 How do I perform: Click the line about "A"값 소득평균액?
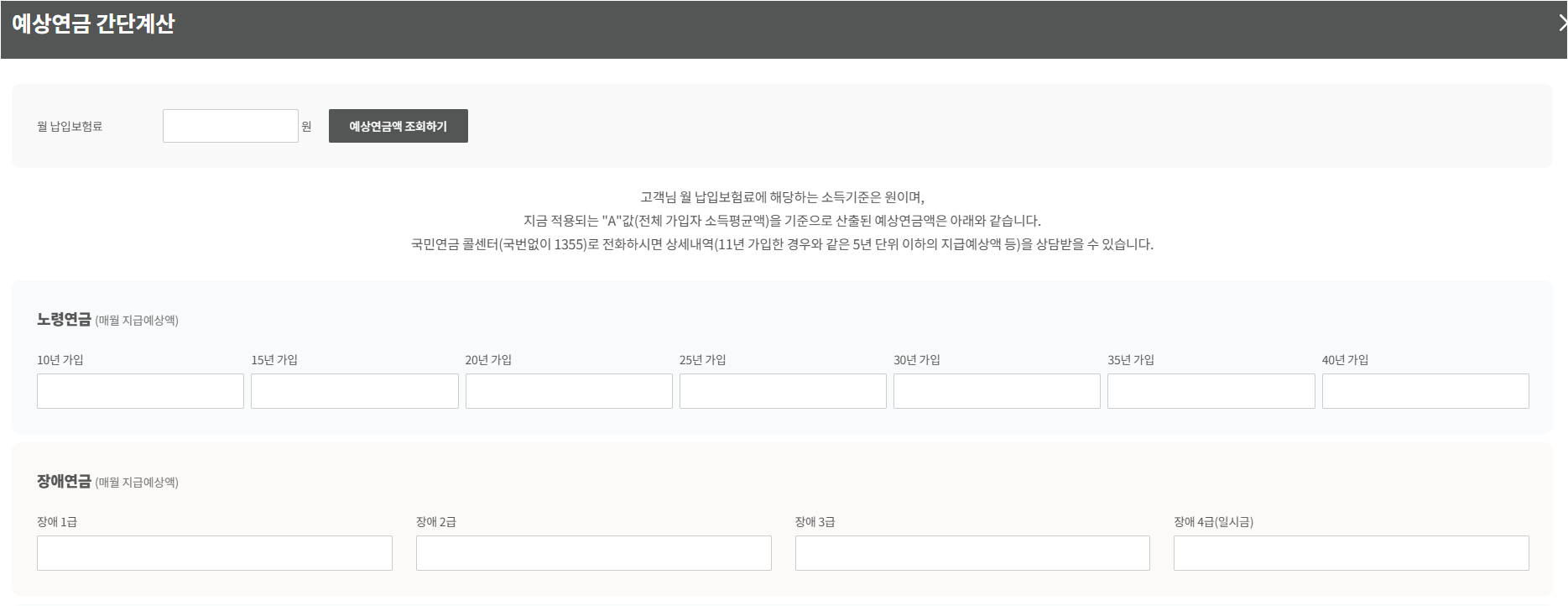[x=782, y=221]
